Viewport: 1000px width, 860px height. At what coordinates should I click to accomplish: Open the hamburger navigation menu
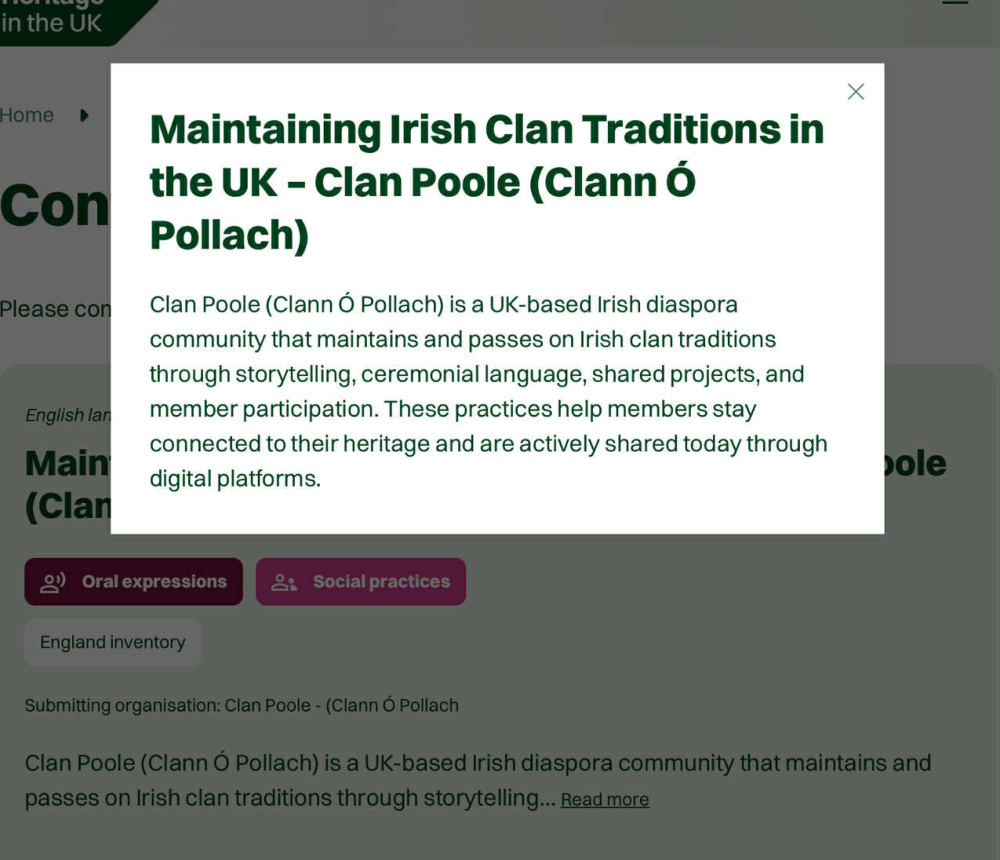955,3
